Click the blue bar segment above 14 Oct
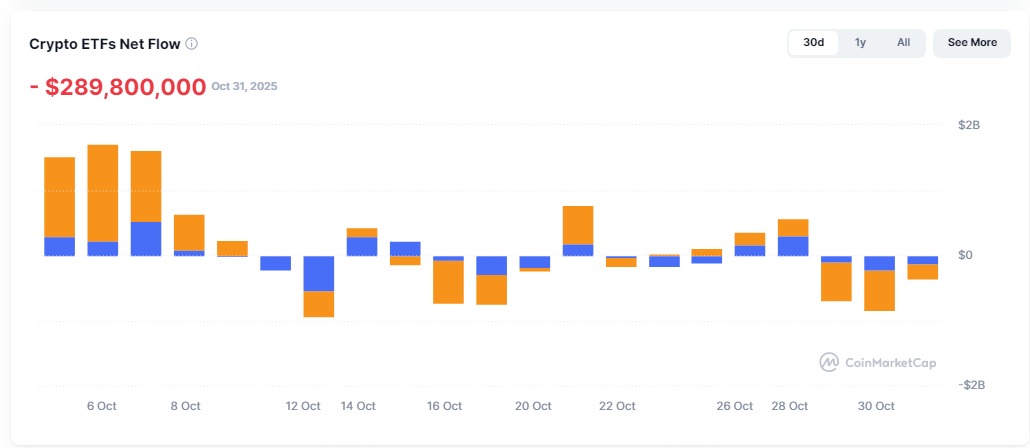Image resolution: width=1030 pixels, height=448 pixels. pyautogui.click(x=361, y=246)
